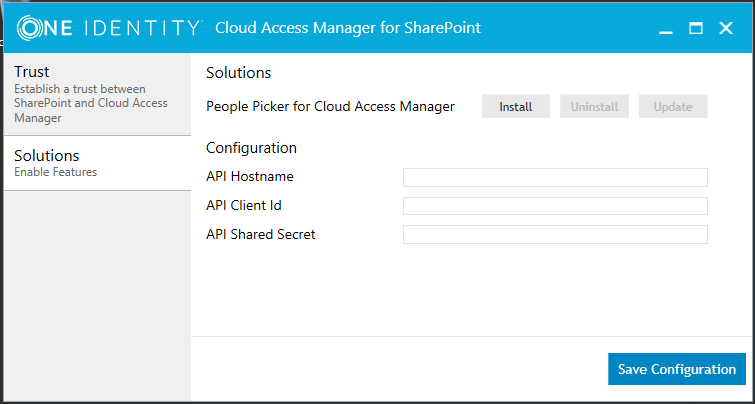Viewport: 755px width, 404px height.
Task: Switch to the Trust tab
Action: pos(96,94)
